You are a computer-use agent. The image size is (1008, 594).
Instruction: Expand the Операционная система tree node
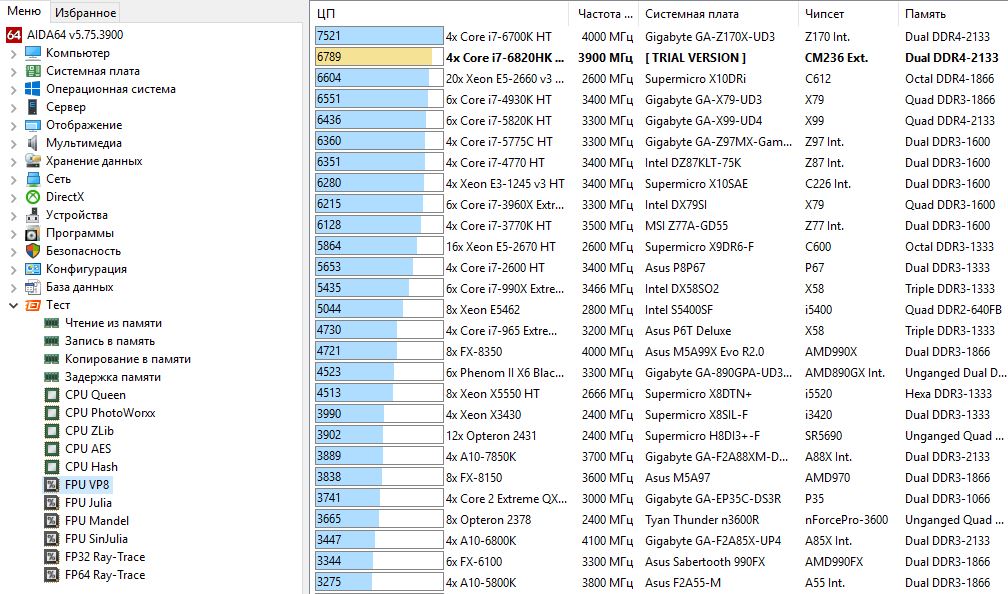coord(14,89)
